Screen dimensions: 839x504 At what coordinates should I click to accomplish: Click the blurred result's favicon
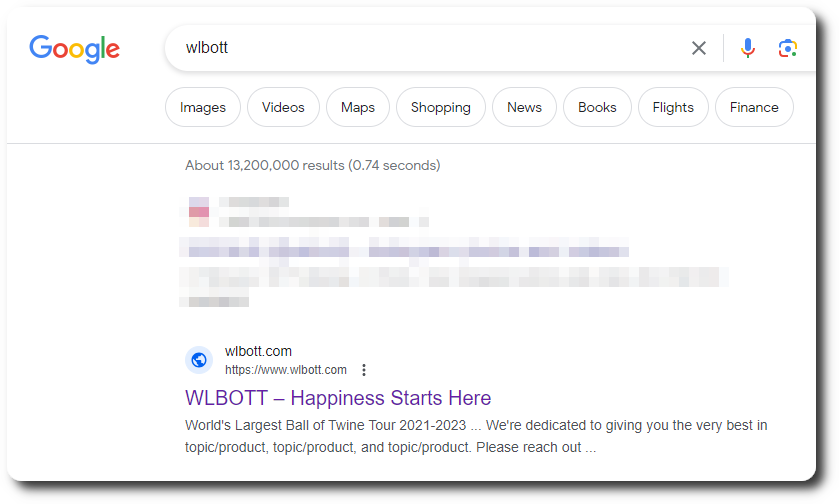199,212
